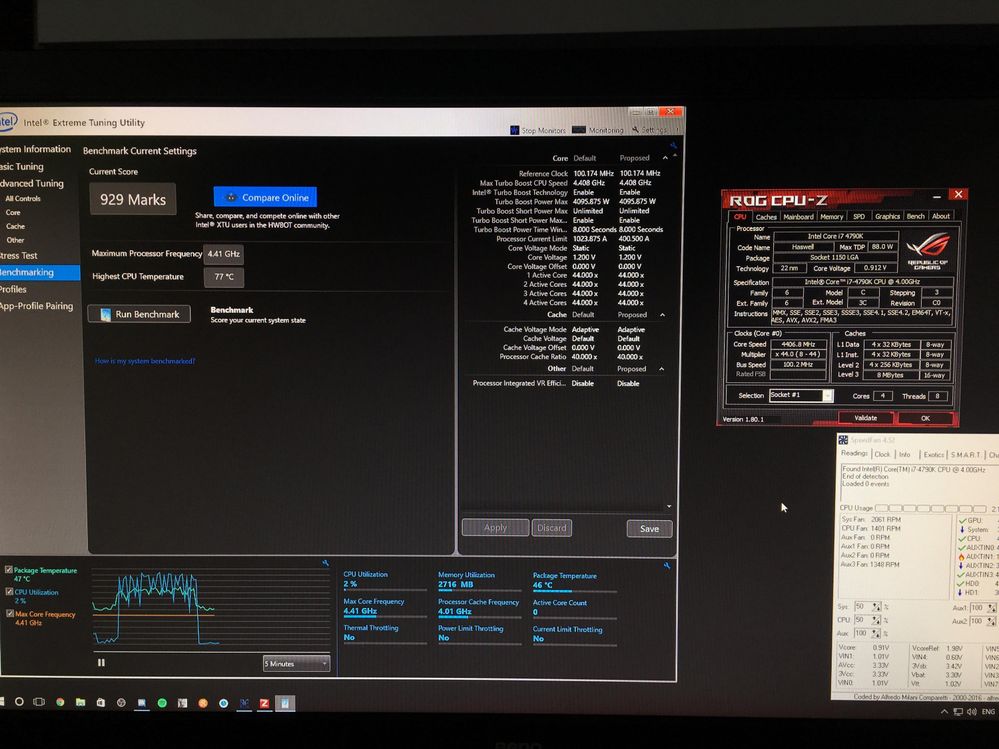This screenshot has width=999, height=749.
Task: Click the Intel XTU taskbar icon
Action: pyautogui.click(x=244, y=703)
